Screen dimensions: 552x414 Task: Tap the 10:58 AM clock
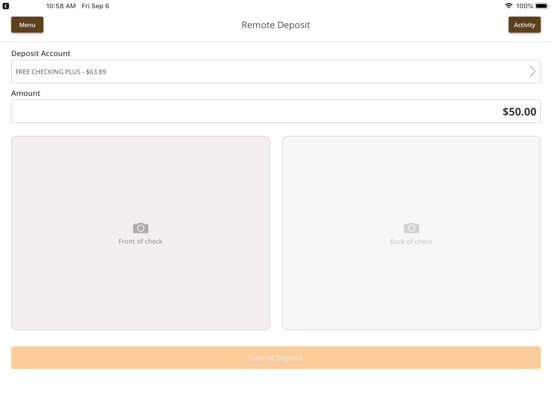(x=61, y=6)
